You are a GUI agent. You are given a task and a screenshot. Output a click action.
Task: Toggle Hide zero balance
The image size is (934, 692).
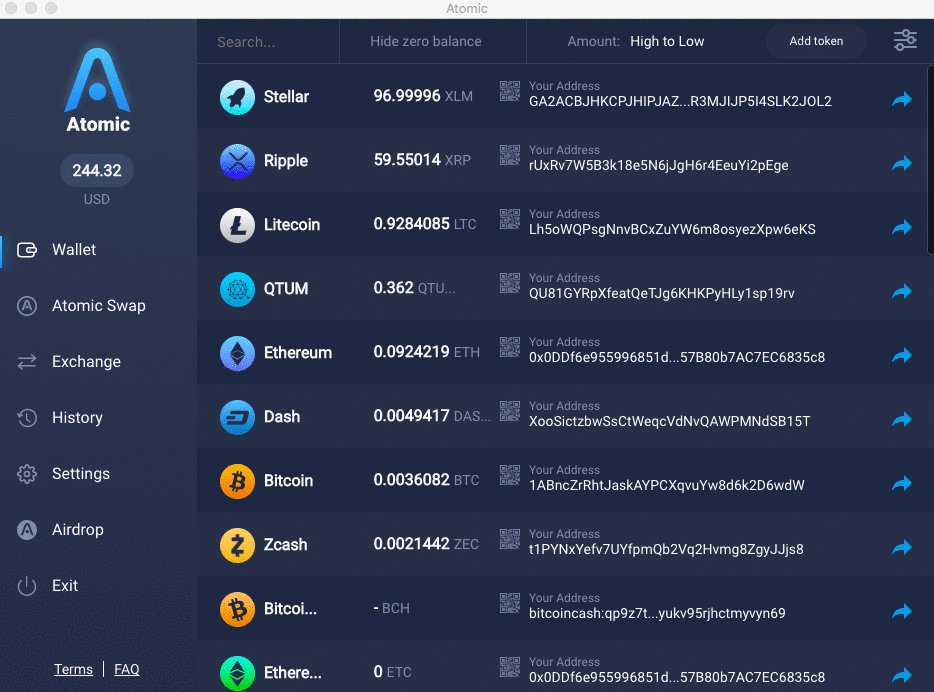(x=425, y=41)
